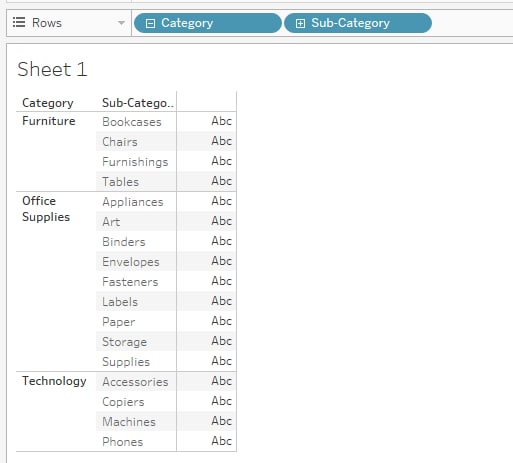Click the Abc mark for Paper
513x463 pixels.
[221, 321]
